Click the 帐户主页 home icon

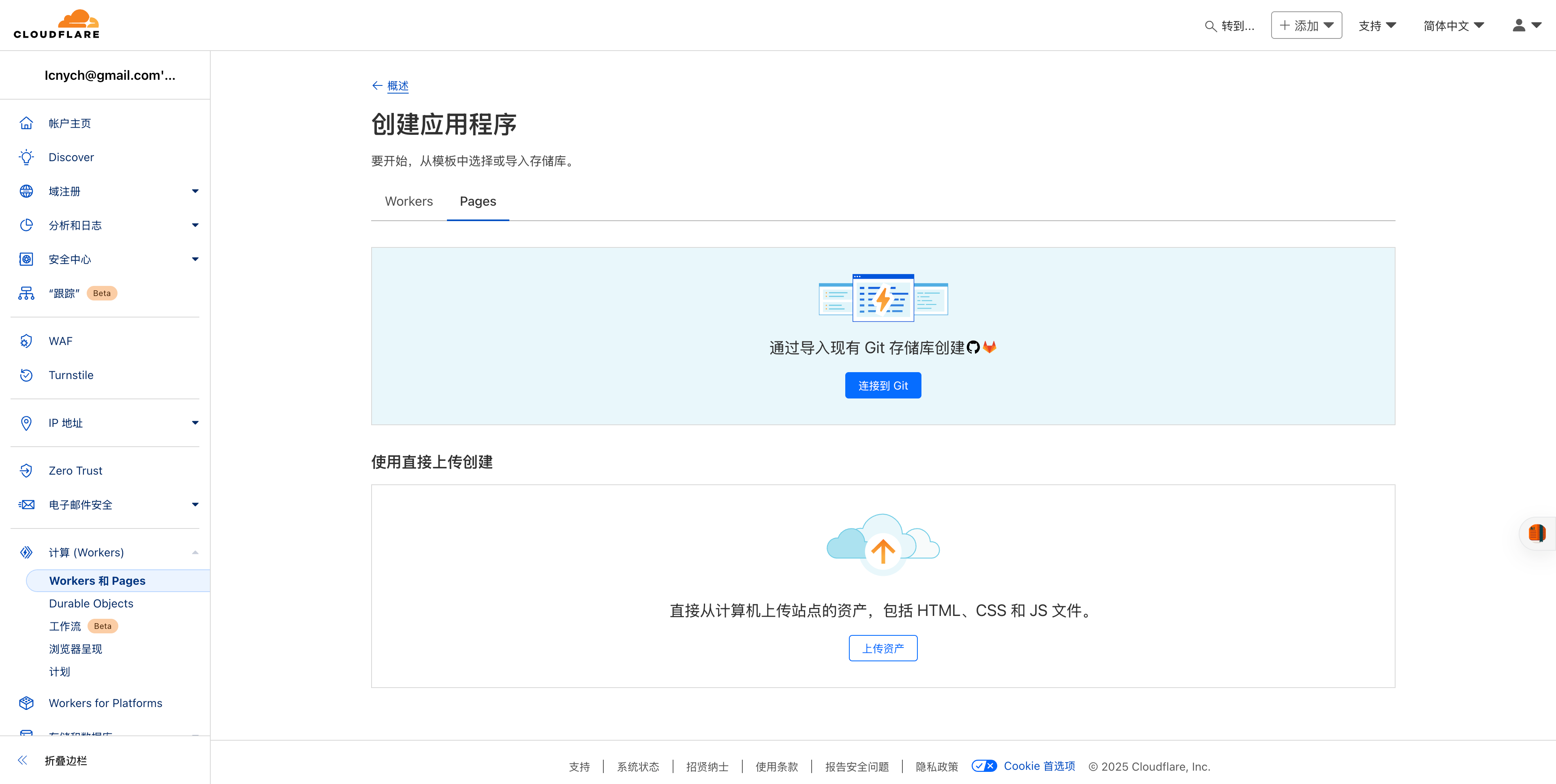coord(26,123)
